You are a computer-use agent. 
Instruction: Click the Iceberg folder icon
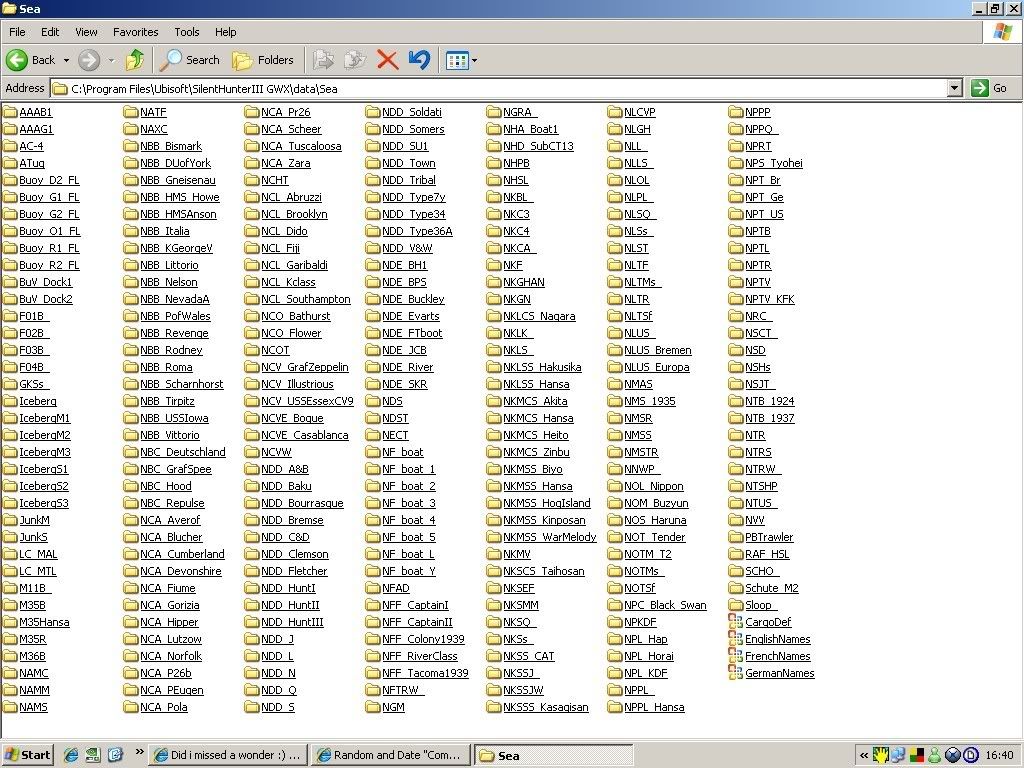10,401
